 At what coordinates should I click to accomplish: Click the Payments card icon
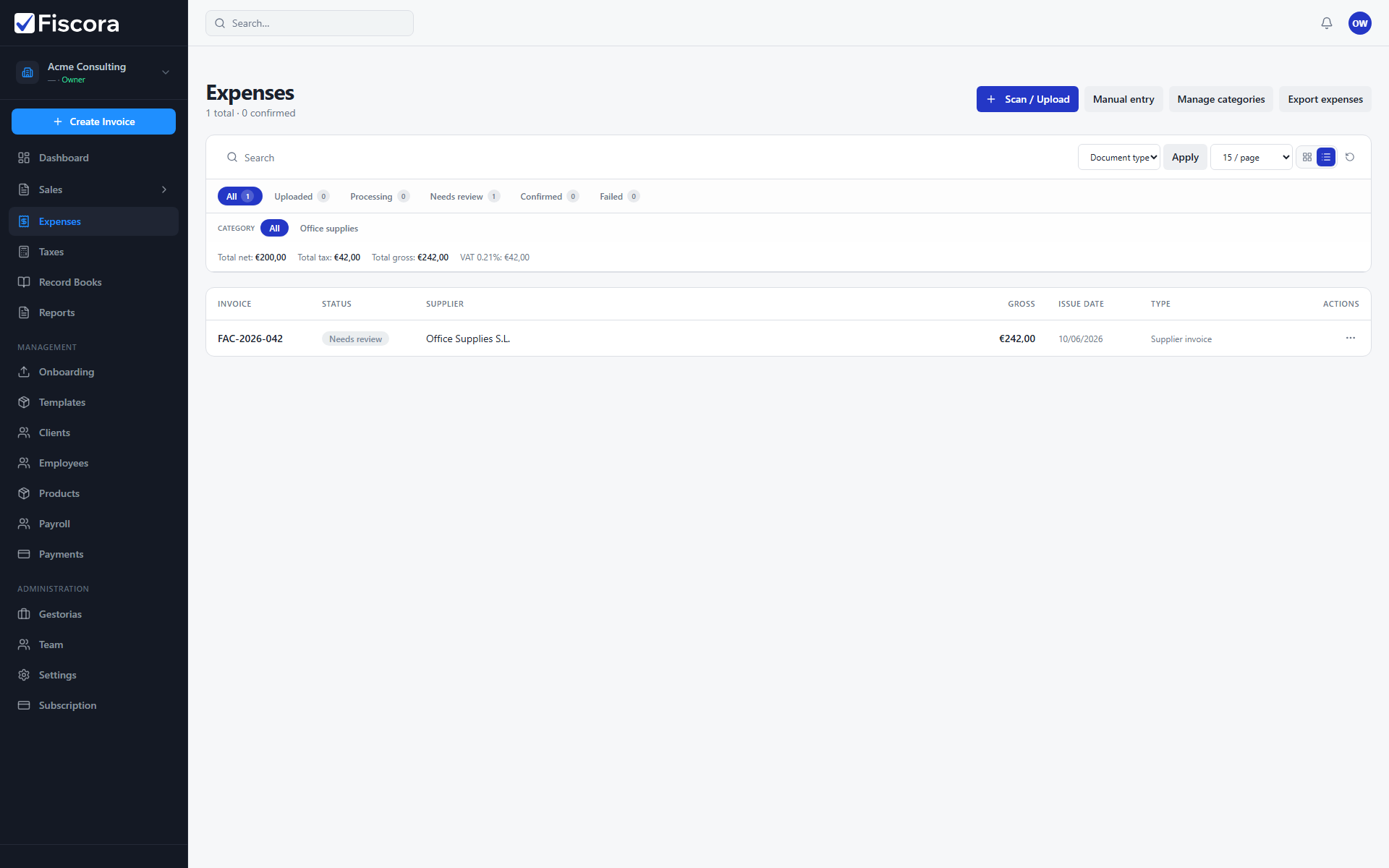[24, 554]
